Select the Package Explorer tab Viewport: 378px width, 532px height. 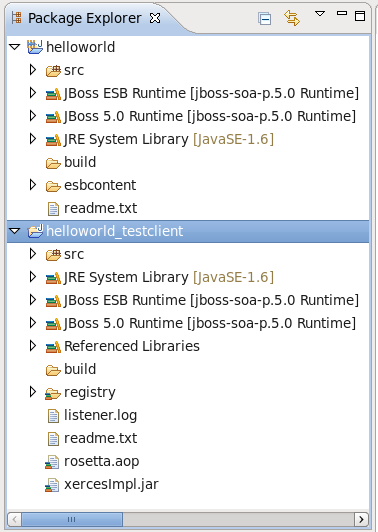(84, 18)
